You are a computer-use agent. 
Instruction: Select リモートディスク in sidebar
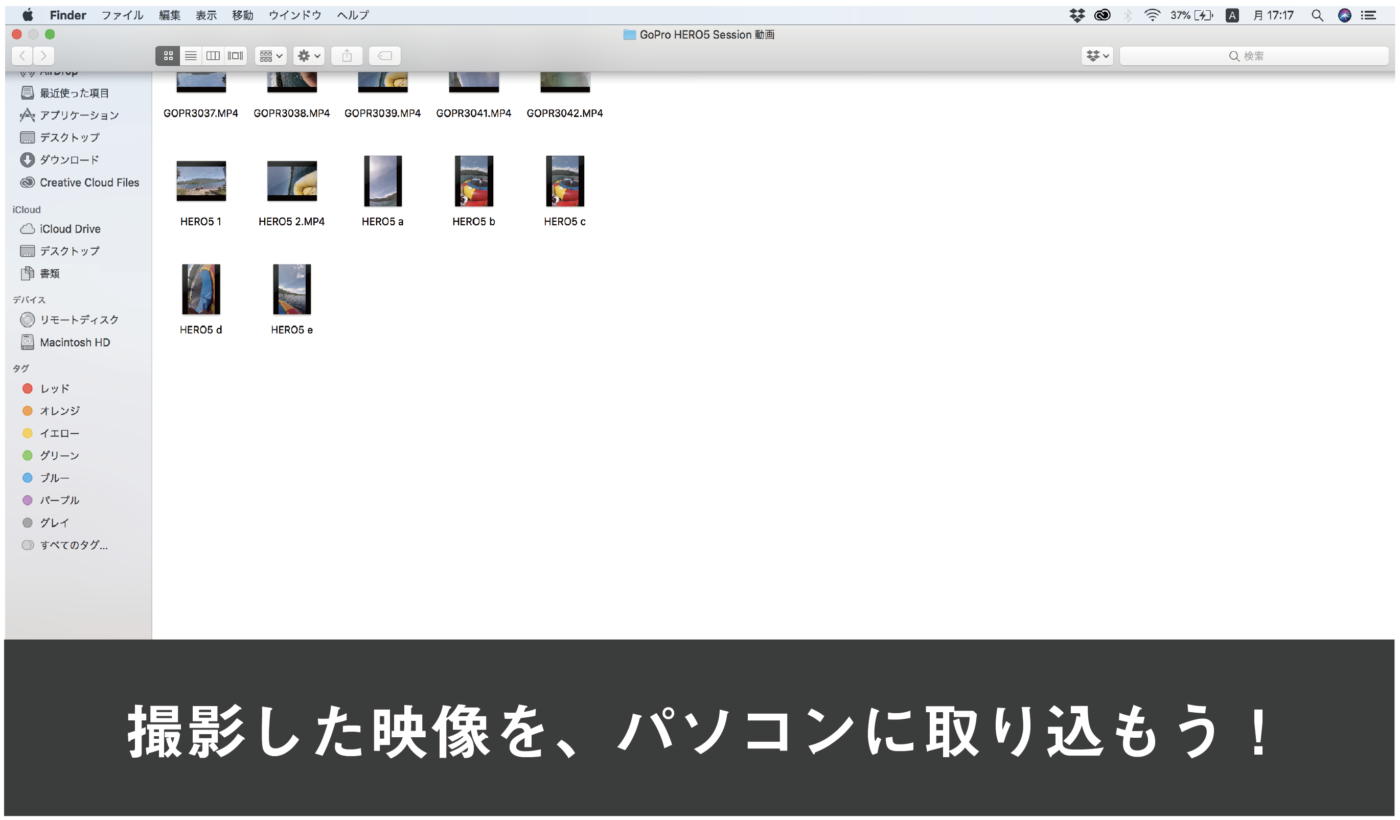tap(78, 320)
